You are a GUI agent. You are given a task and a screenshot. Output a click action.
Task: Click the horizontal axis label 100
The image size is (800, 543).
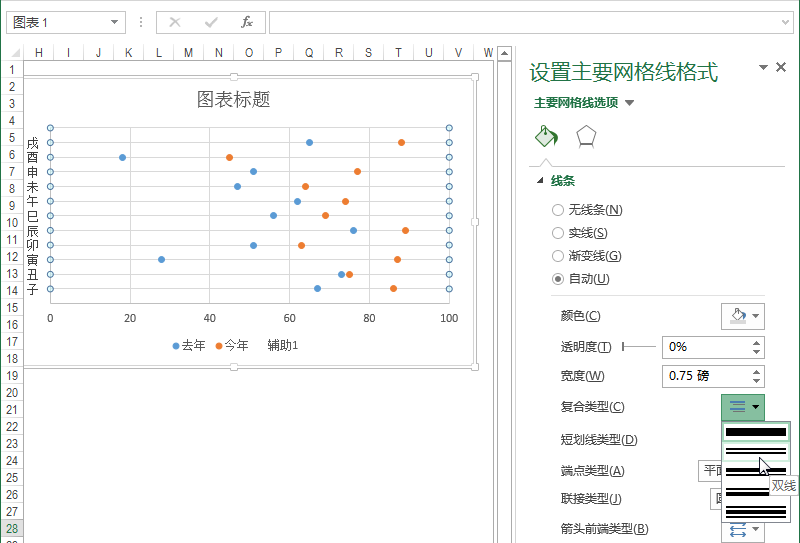click(449, 318)
